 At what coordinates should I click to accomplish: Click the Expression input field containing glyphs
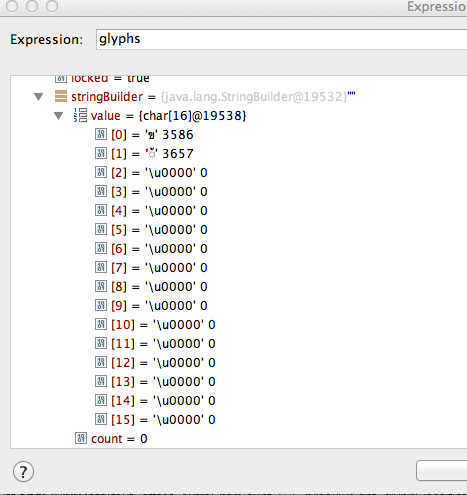click(x=281, y=39)
